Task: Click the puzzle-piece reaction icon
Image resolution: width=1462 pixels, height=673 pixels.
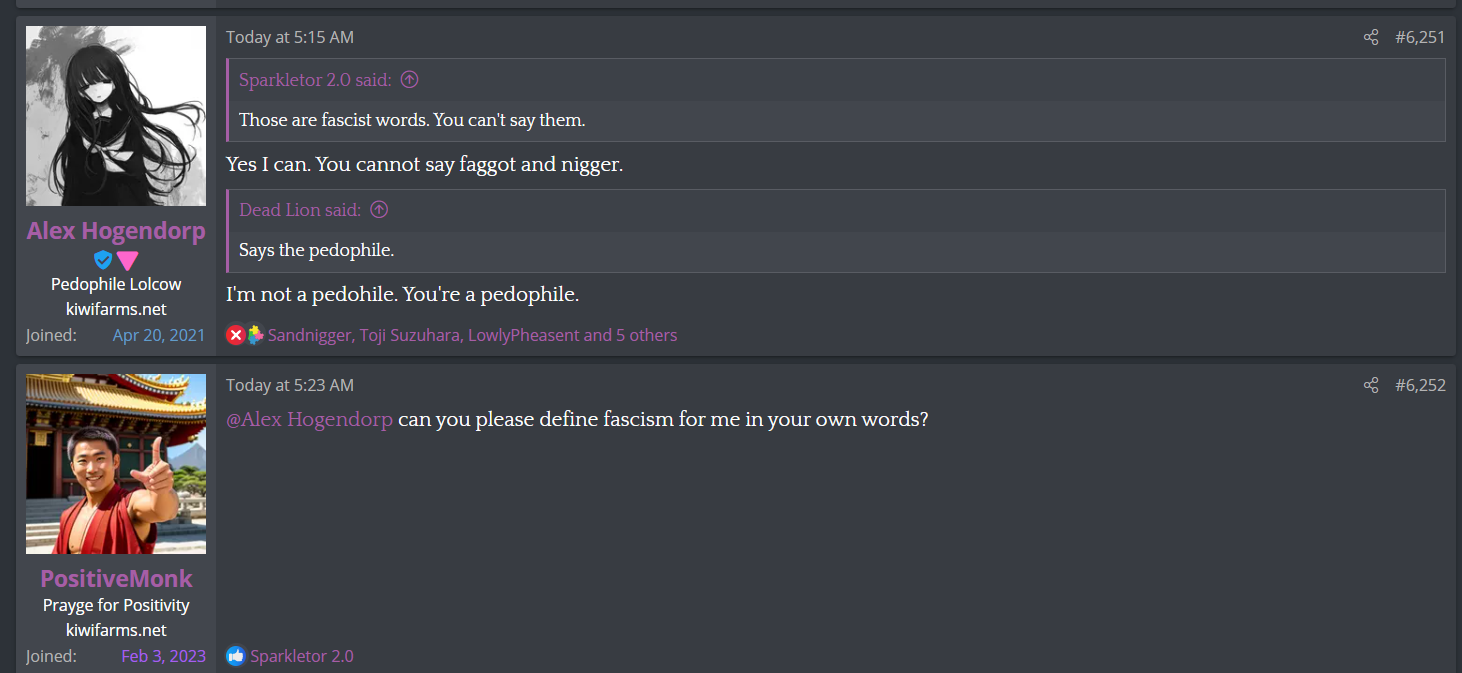Action: tap(255, 336)
